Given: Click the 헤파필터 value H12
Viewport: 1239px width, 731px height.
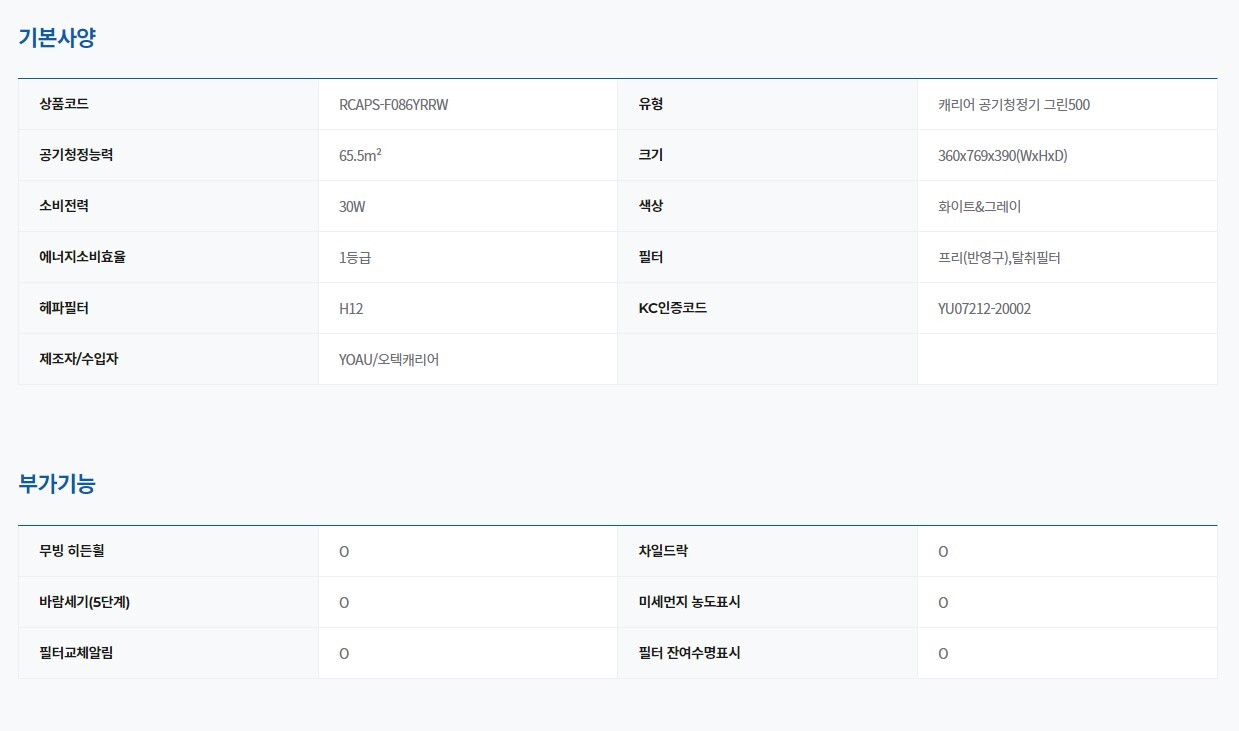Looking at the screenshot, I should (351, 309).
